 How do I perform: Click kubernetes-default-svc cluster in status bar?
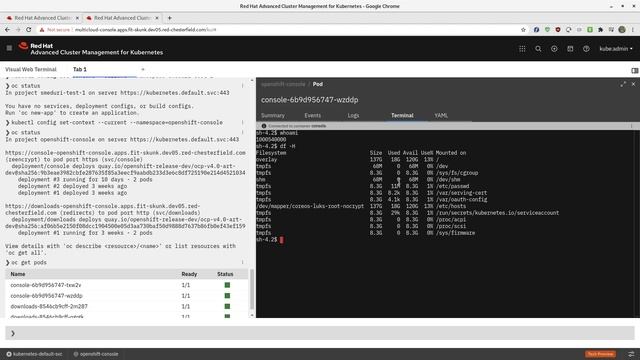[x=34, y=354]
